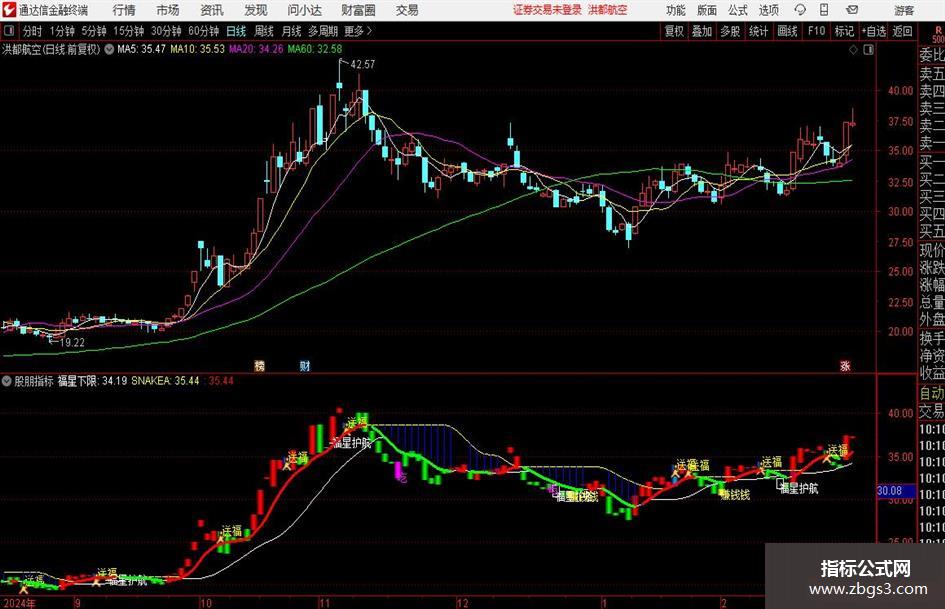The image size is (945, 609).
Task: Switch to 30分钟 chart period
Action: (x=166, y=31)
